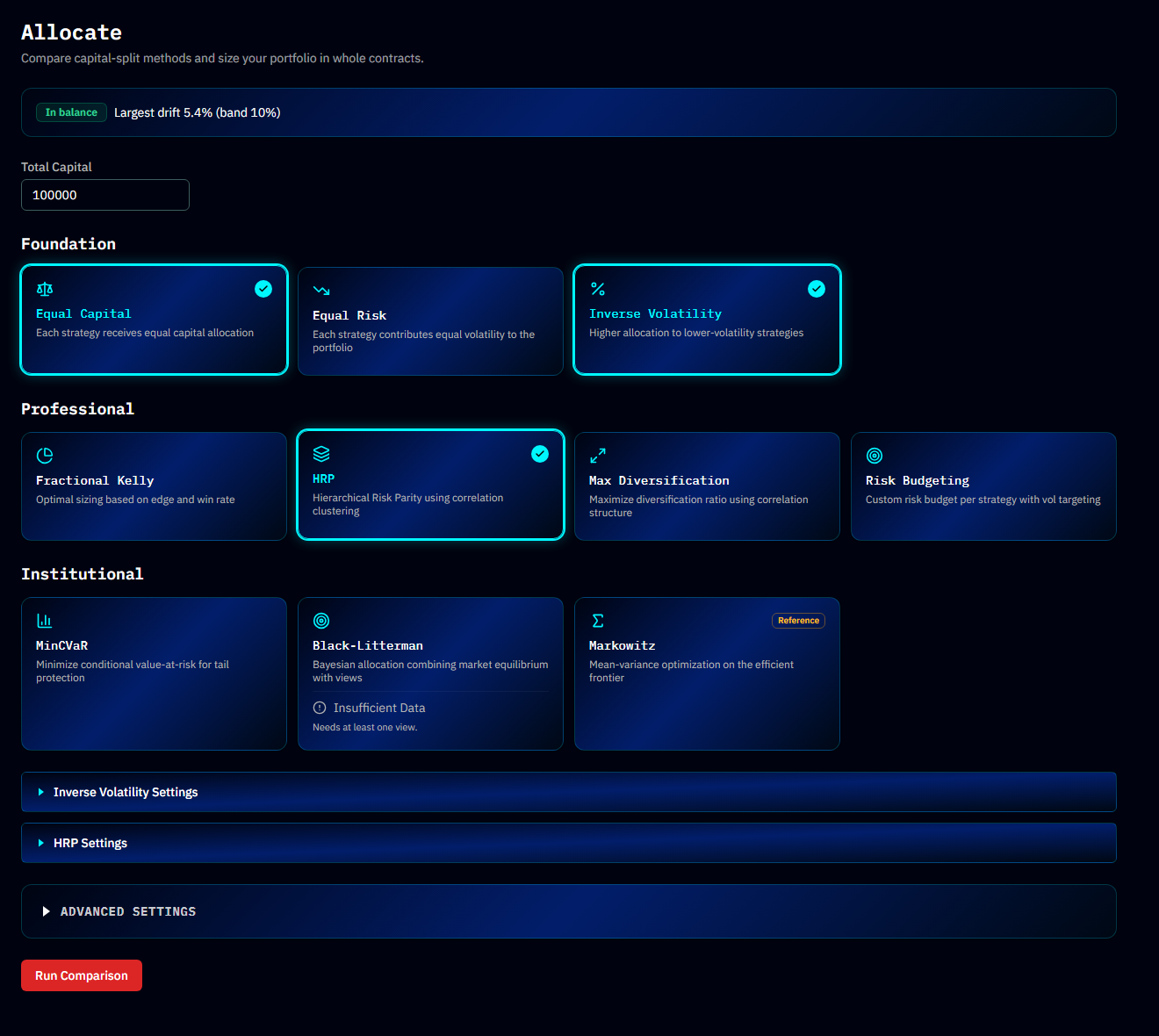1159x1036 pixels.
Task: Click the target icon on Risk Budgeting
Action: click(x=875, y=456)
